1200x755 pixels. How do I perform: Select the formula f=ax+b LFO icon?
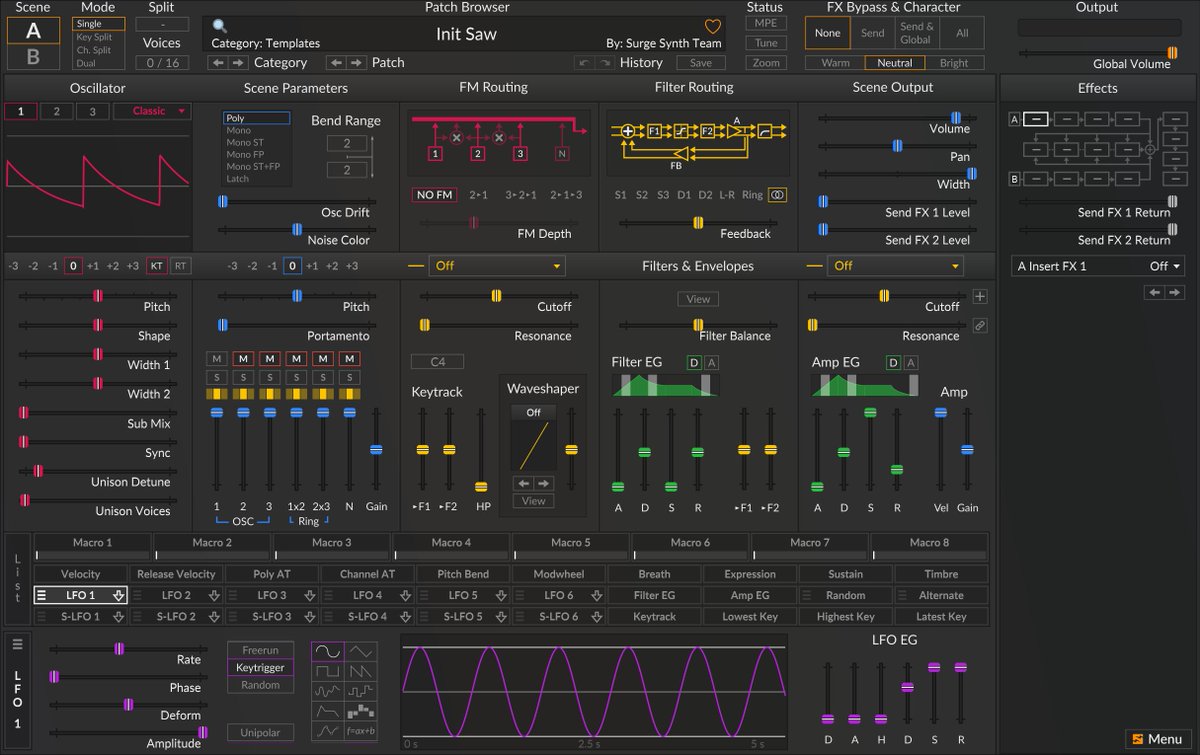(x=362, y=731)
